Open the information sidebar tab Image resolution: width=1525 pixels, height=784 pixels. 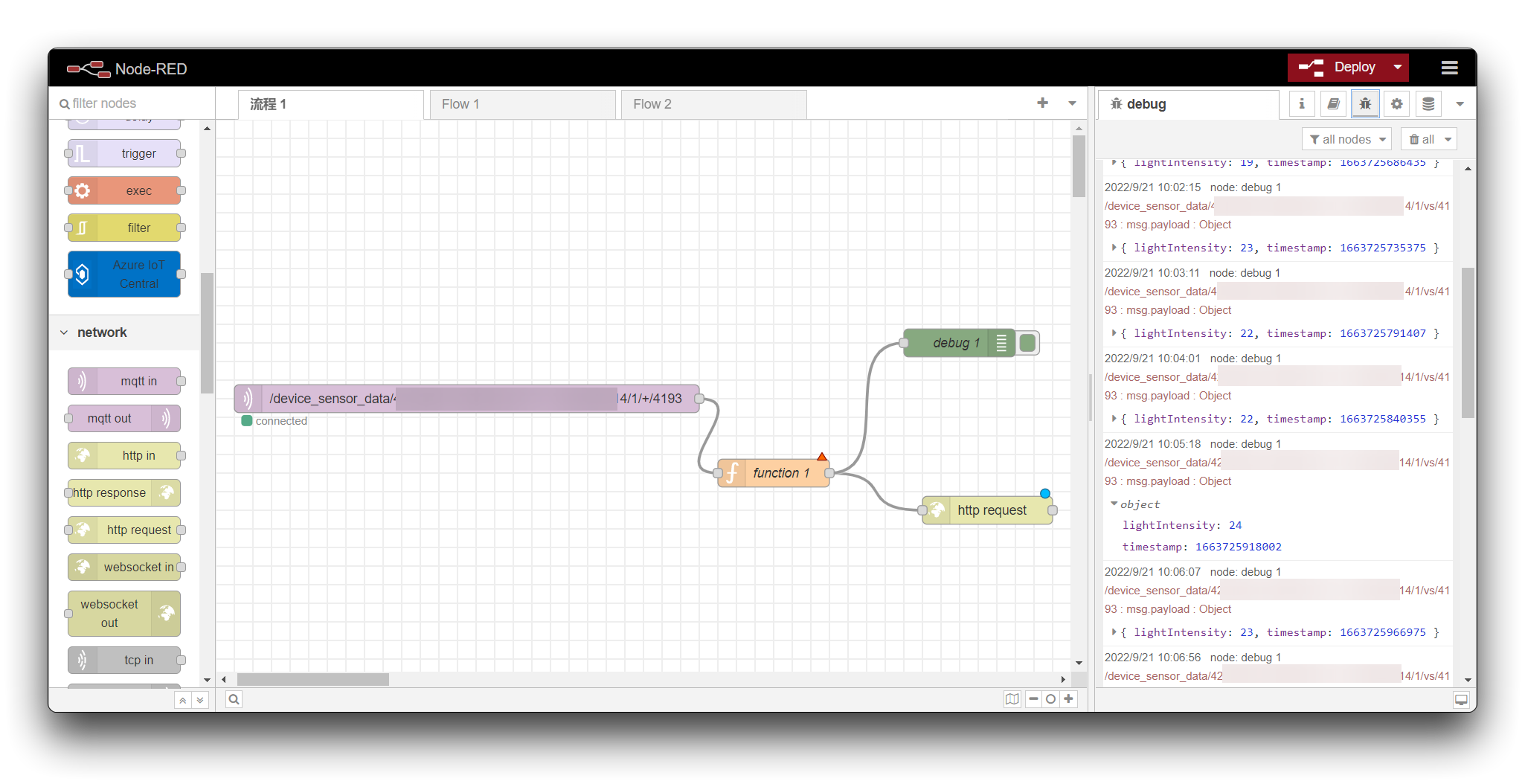pyautogui.click(x=1302, y=104)
